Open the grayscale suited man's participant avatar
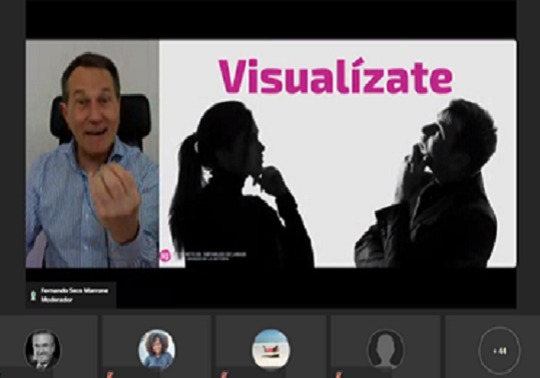The image size is (540, 378). [42, 350]
